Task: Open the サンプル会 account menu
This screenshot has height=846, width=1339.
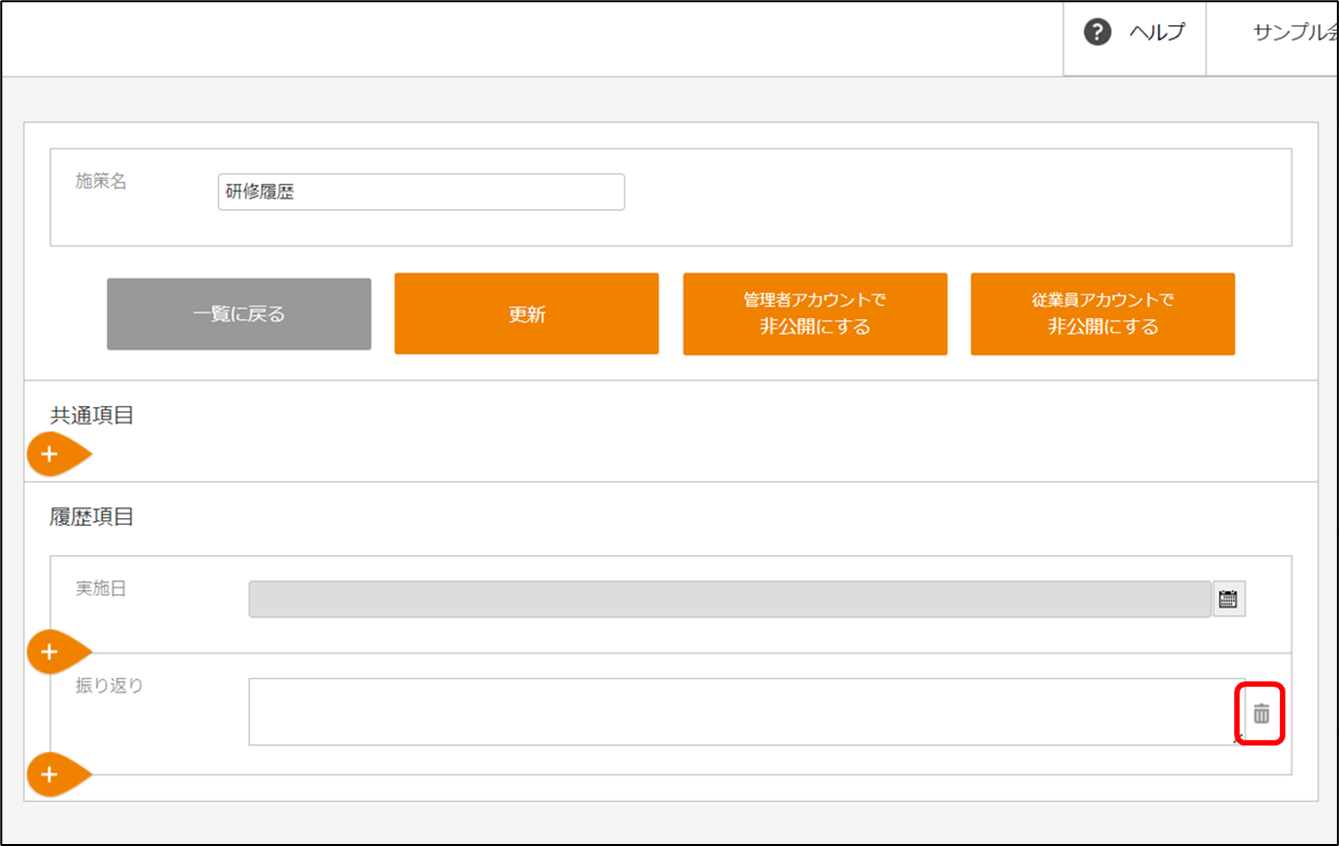Action: pos(1294,33)
